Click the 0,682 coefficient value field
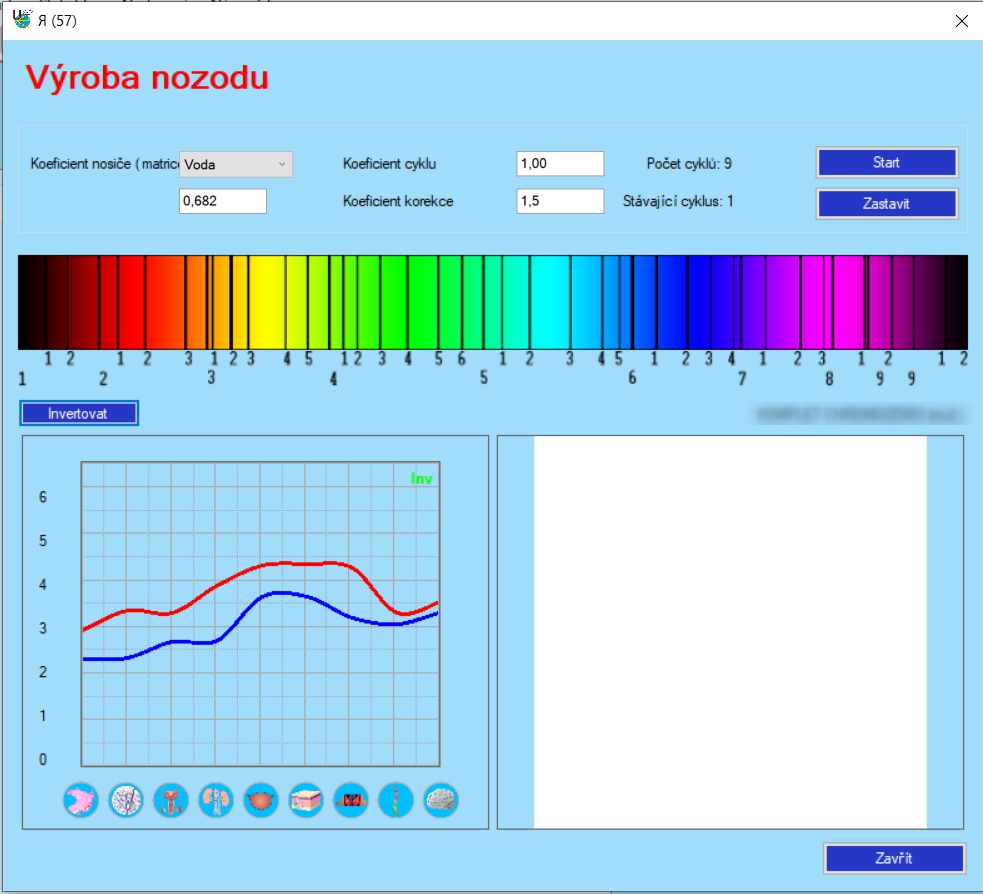Image resolution: width=983 pixels, height=894 pixels. (222, 201)
